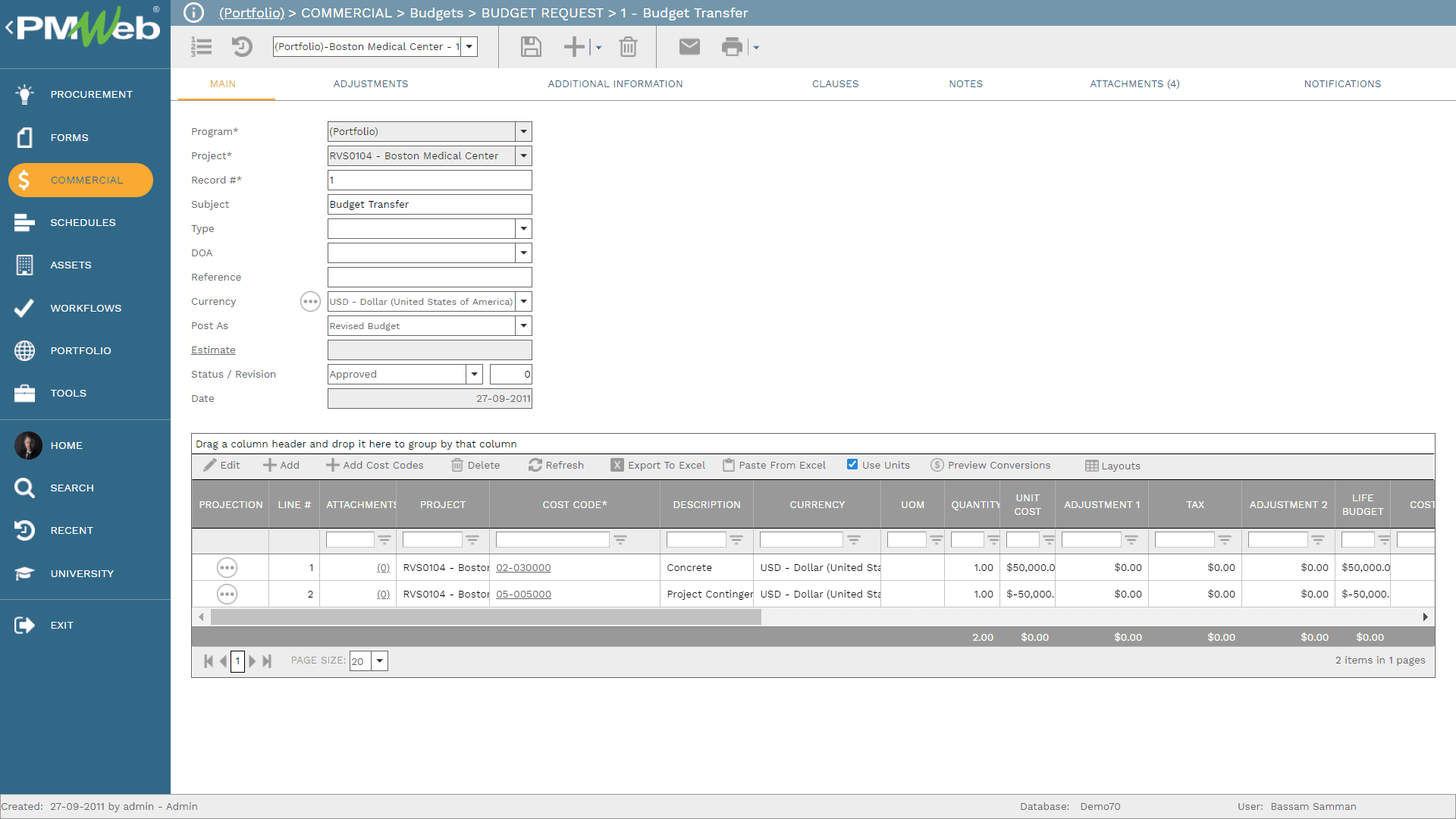This screenshot has width=1456, height=819.
Task: Click the (Portfolio) breadcrumb link
Action: click(x=252, y=13)
